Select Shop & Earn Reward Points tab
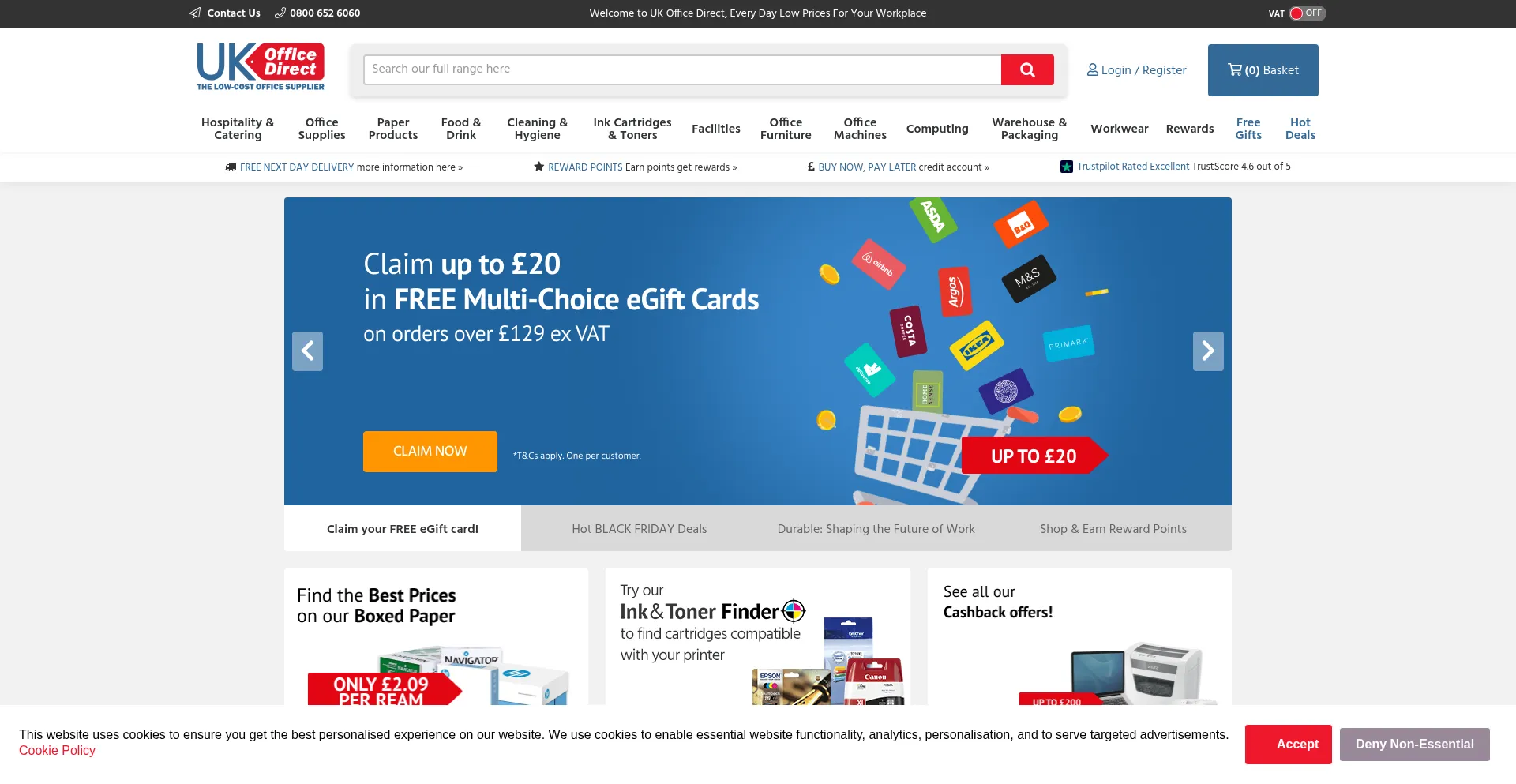The height and width of the screenshot is (784, 1516). [1113, 528]
